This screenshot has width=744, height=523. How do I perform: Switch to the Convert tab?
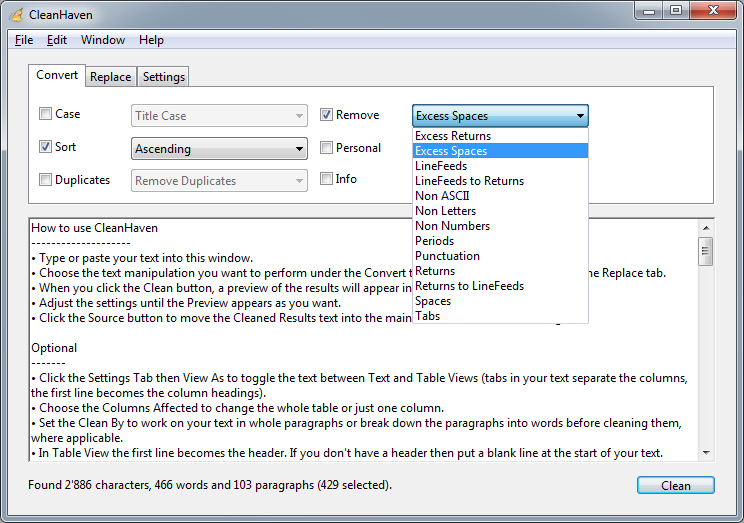click(x=57, y=75)
